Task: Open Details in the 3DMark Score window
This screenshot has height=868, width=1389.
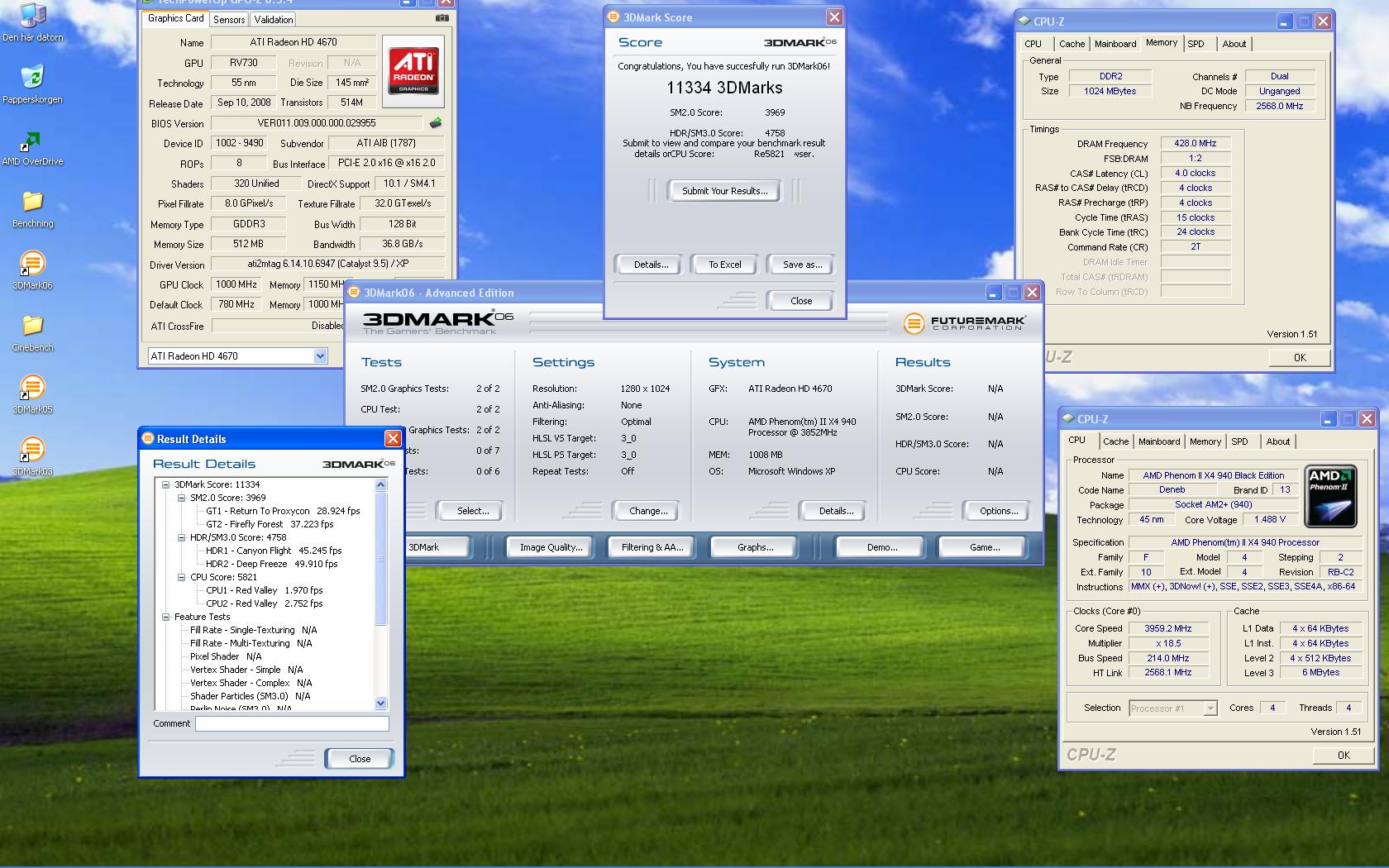Action: pyautogui.click(x=651, y=265)
